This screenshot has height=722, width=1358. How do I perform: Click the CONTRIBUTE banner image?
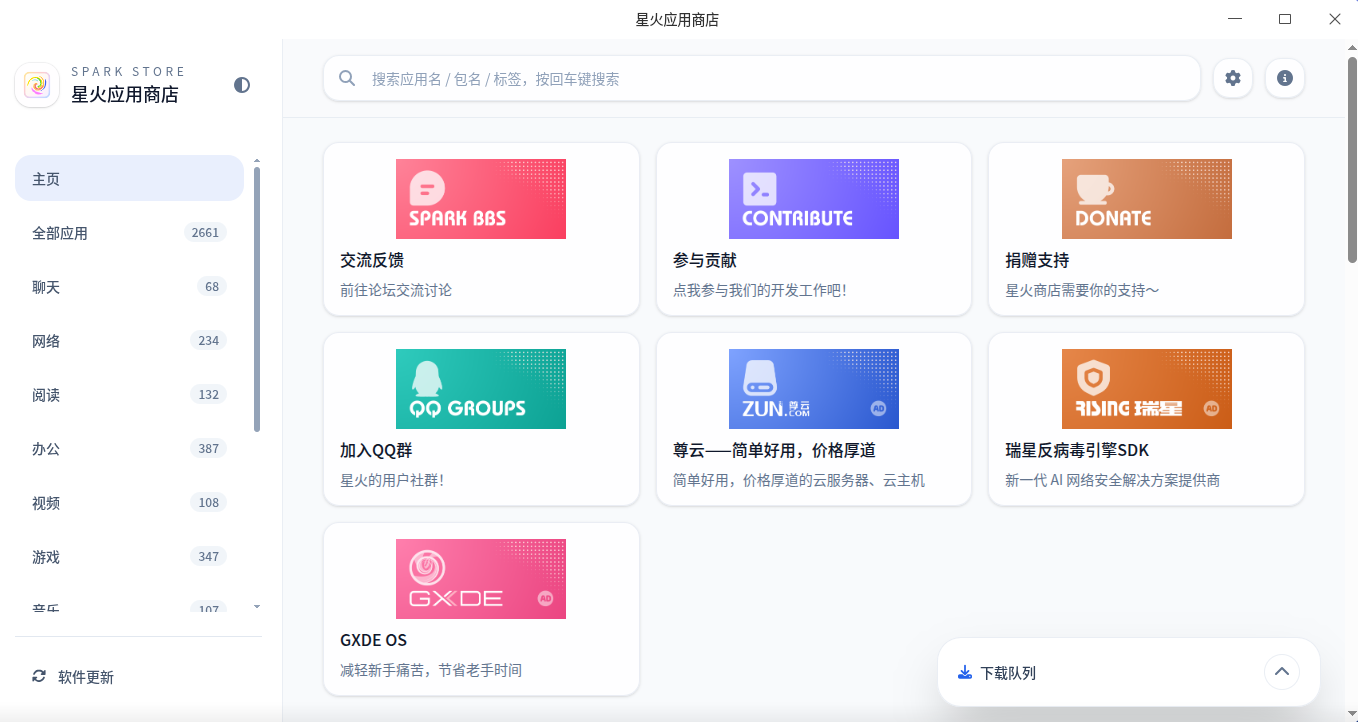point(814,199)
